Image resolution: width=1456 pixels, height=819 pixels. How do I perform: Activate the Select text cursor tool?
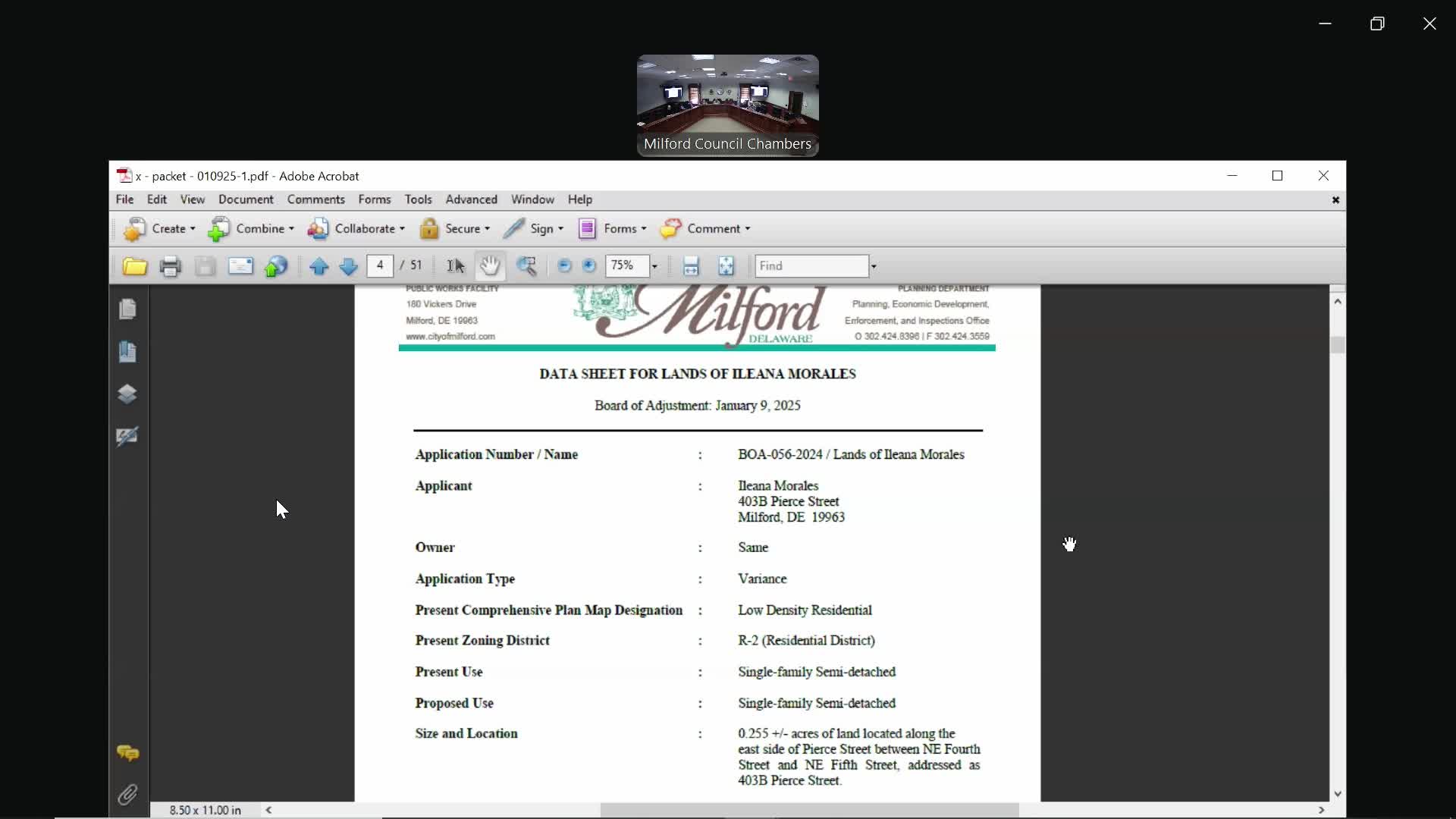point(455,266)
